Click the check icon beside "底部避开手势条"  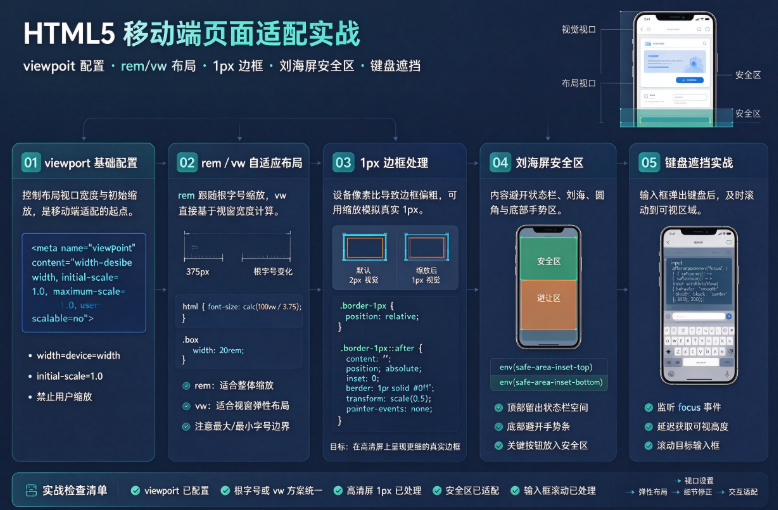pyautogui.click(x=499, y=427)
